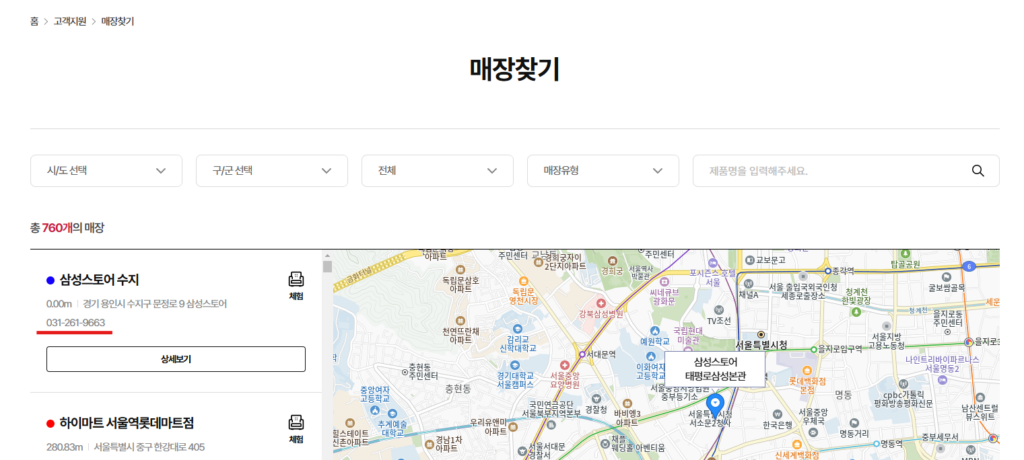This screenshot has height=460, width=1024.
Task: Click the 서대문역 station marker on the map
Action: point(582,354)
